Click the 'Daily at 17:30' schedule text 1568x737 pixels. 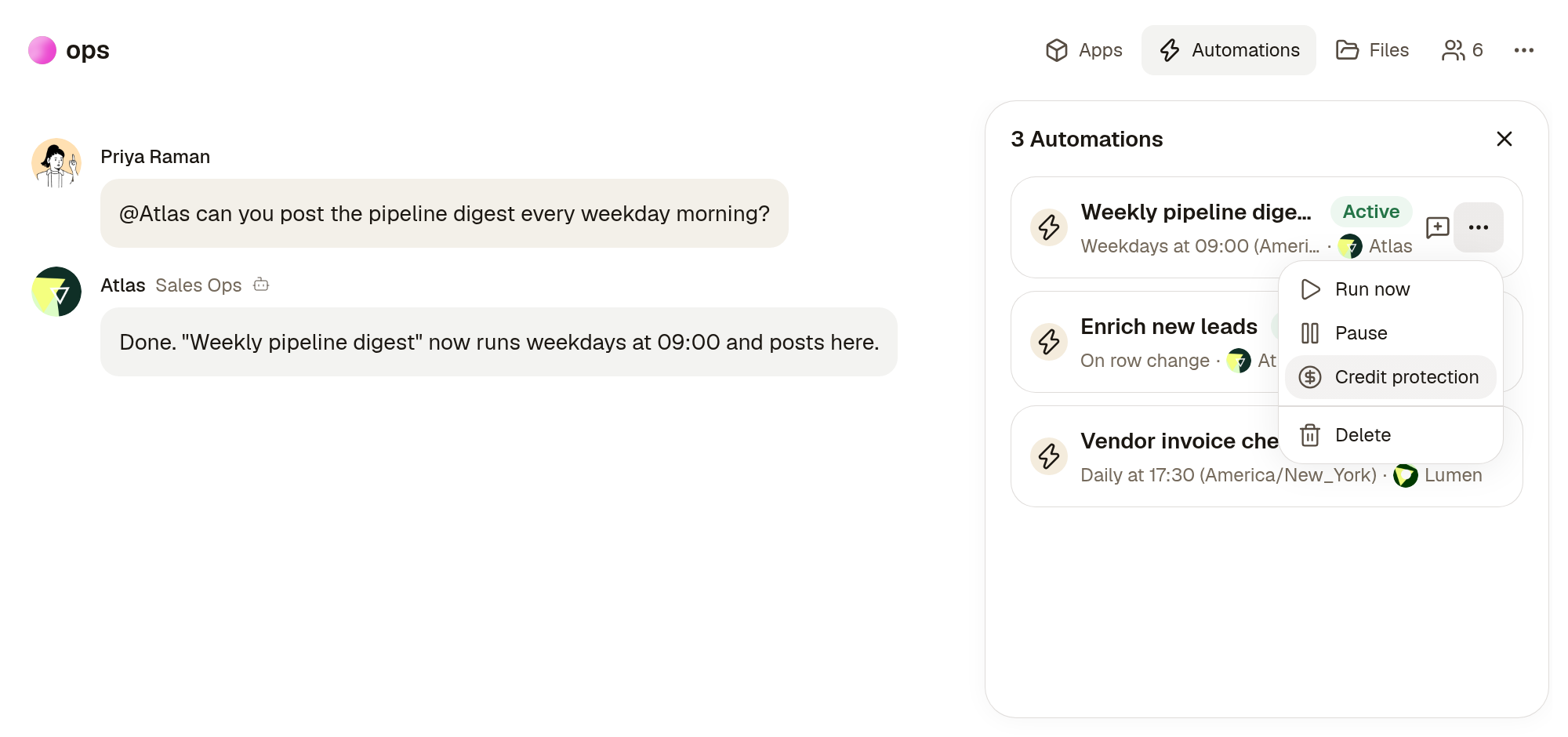click(x=1229, y=475)
